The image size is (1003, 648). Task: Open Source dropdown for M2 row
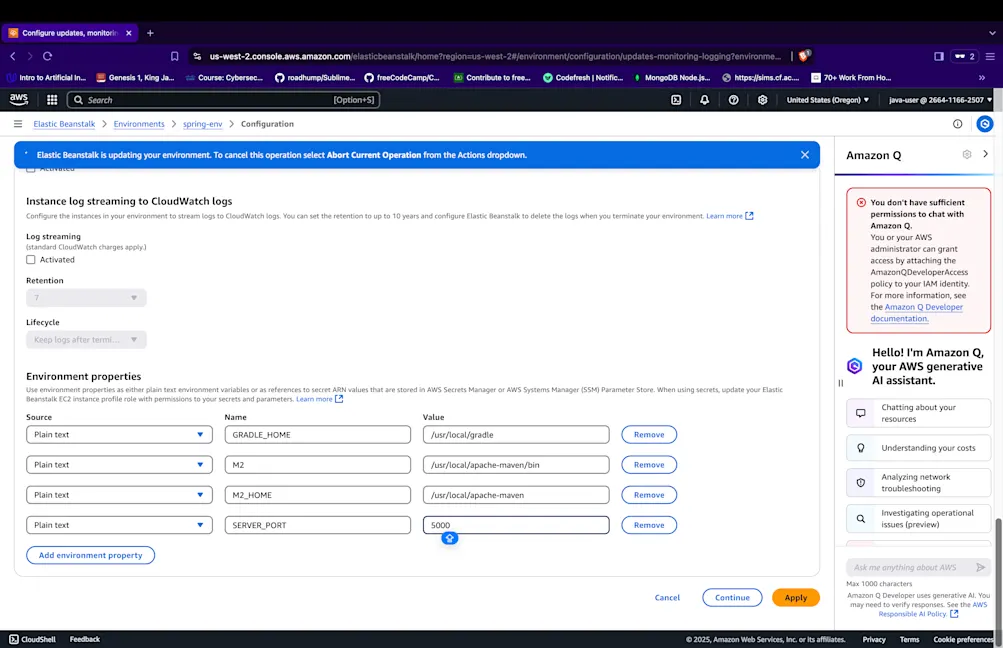(x=119, y=464)
